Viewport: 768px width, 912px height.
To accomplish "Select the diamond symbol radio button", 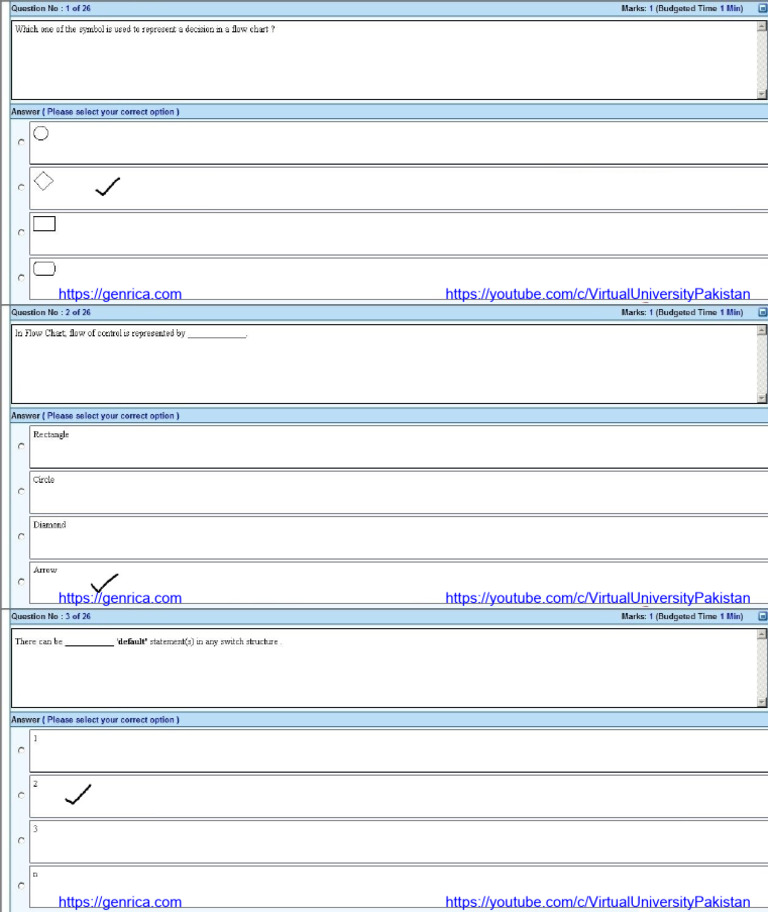I will (x=22, y=187).
